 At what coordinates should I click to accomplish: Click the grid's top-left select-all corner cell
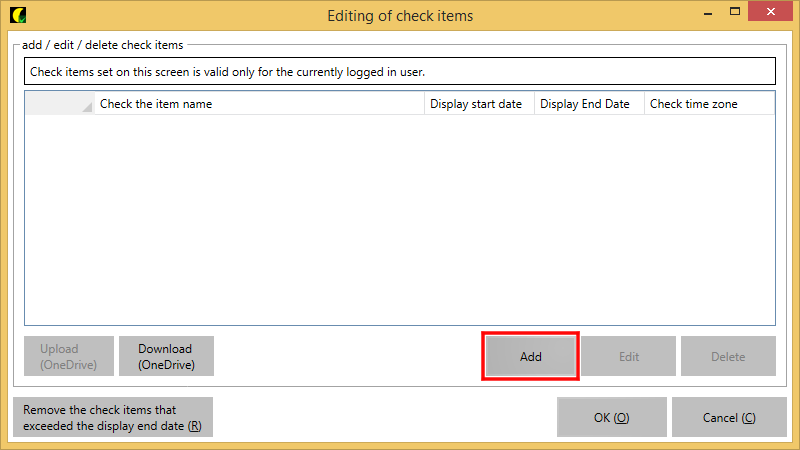59,104
